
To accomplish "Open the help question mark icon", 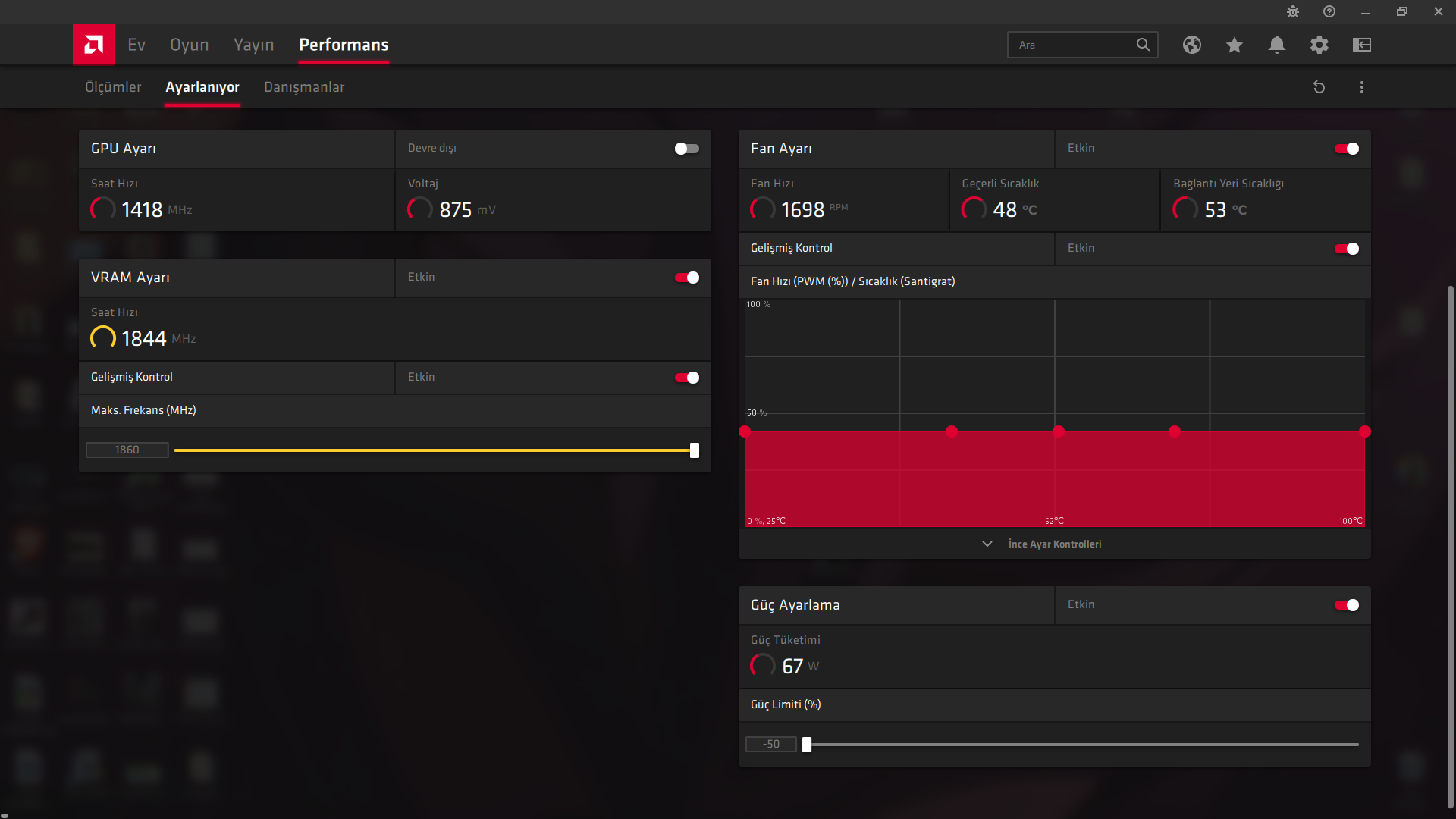I will point(1329,11).
